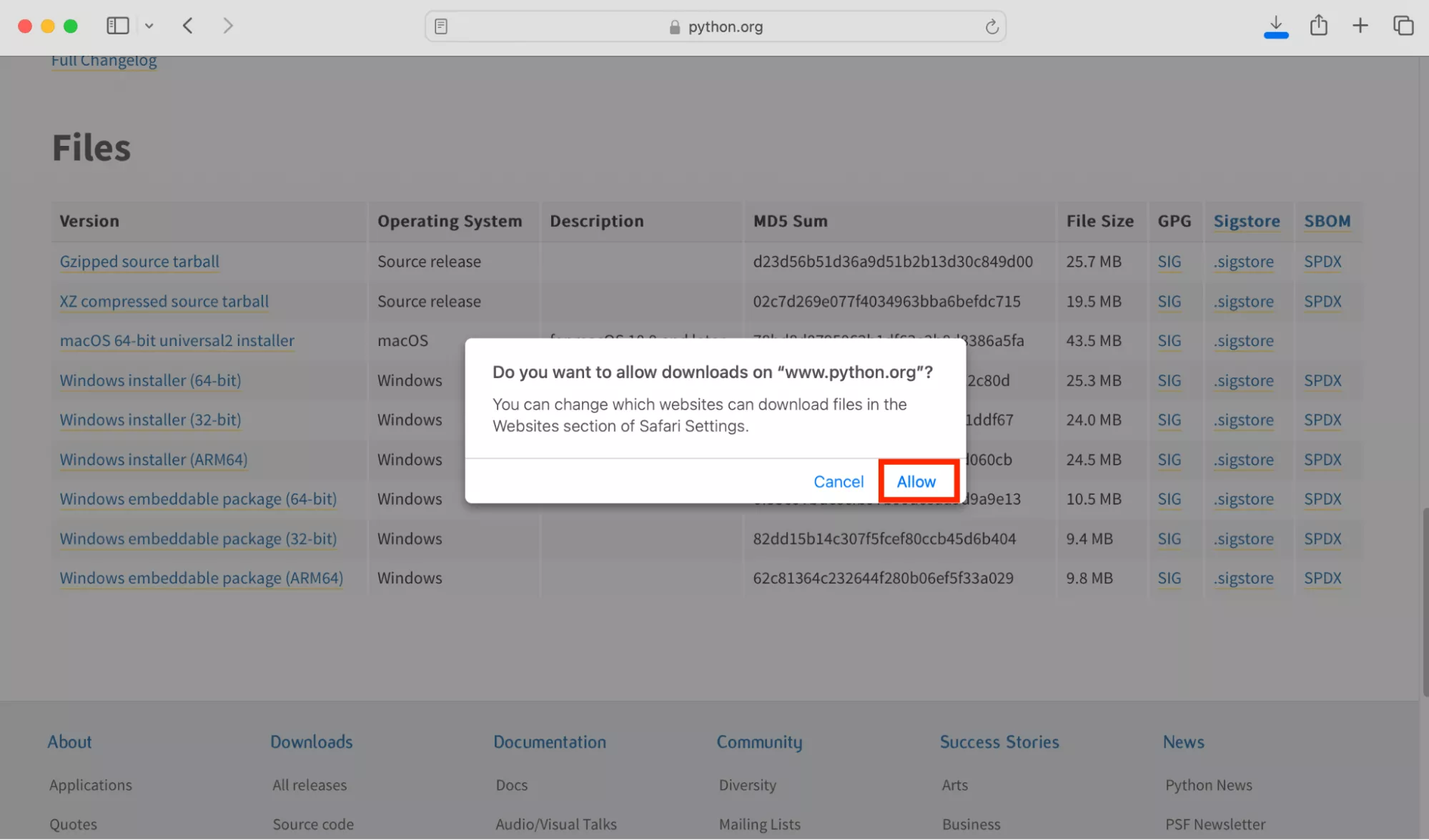1429x840 pixels.
Task: Allow downloads in the dialog
Action: (916, 482)
